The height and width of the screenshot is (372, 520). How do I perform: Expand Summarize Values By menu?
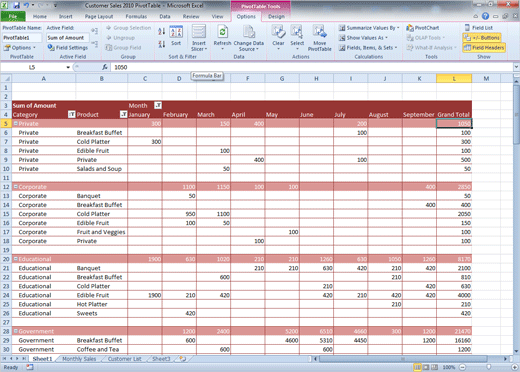pos(369,28)
